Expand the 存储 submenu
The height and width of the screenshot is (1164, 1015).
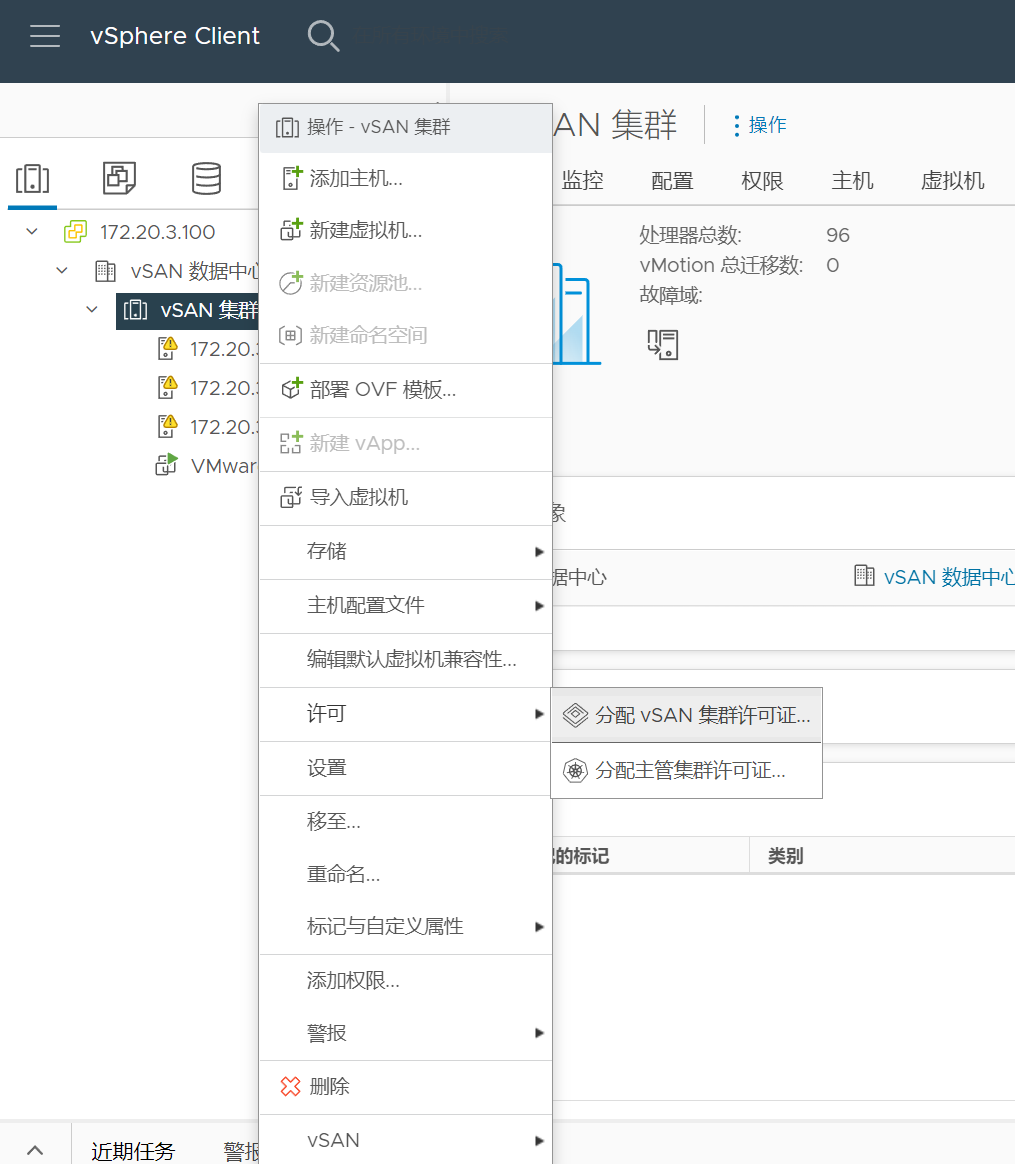point(405,552)
